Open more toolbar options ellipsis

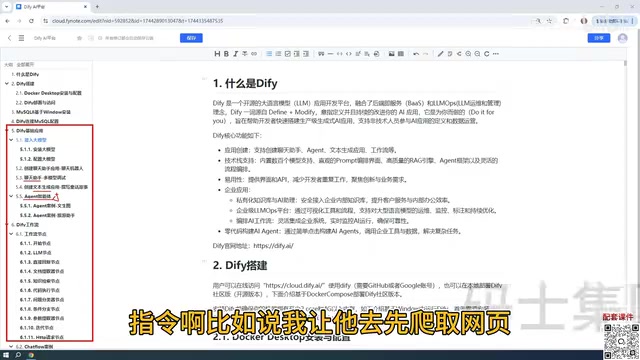tap(496, 54)
